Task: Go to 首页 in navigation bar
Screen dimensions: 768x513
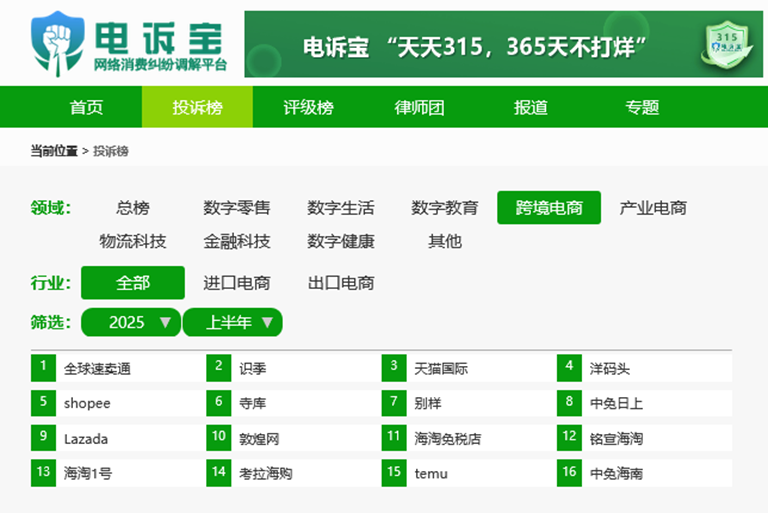Action: [x=86, y=107]
